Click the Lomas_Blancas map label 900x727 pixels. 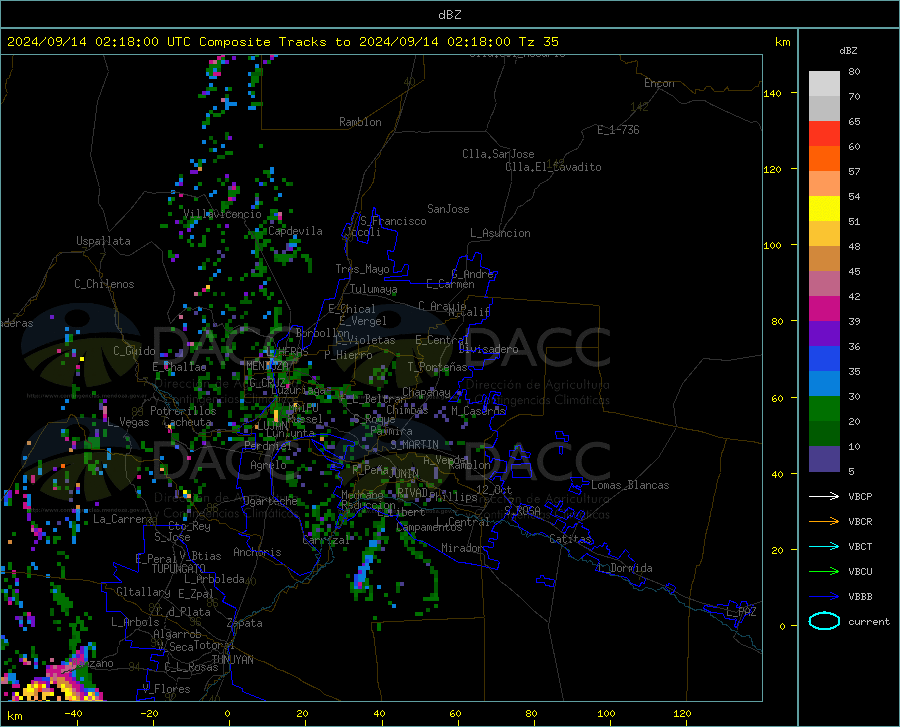(630, 485)
